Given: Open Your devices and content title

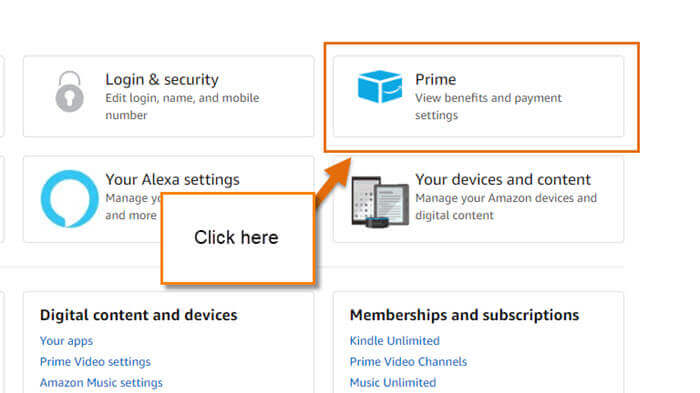Looking at the screenshot, I should click(x=503, y=180).
